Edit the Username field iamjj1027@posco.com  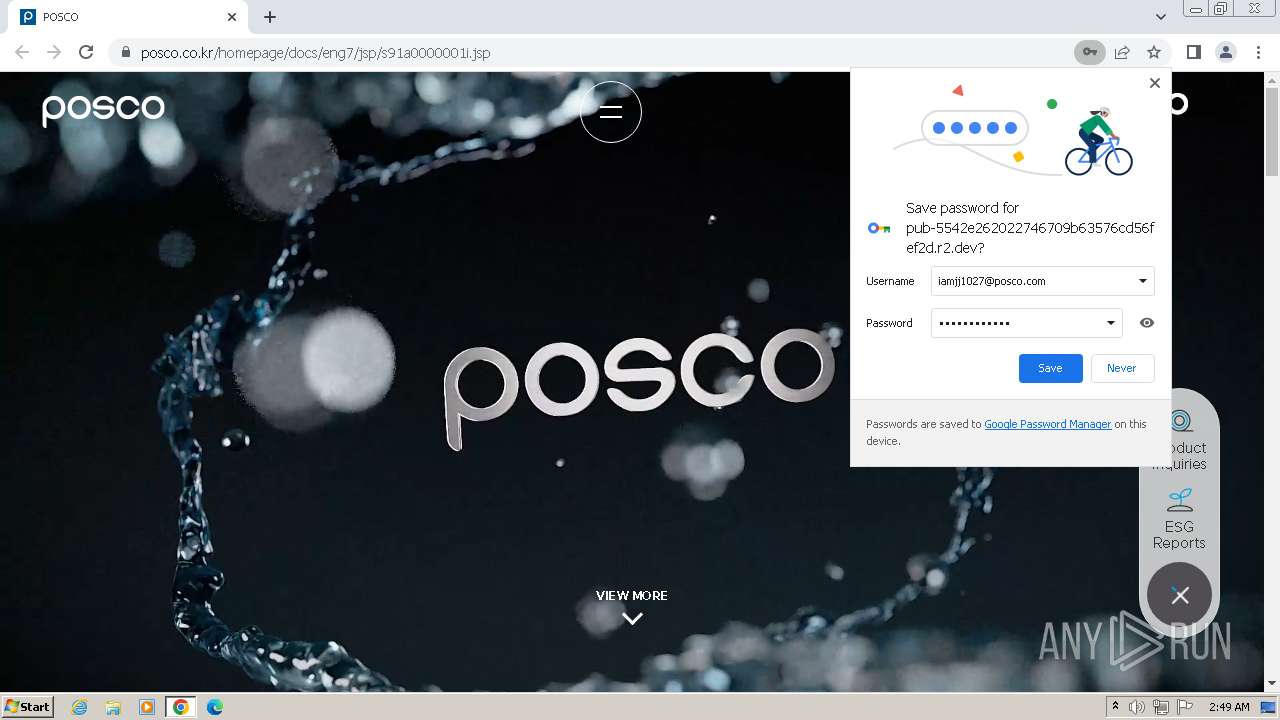tap(1042, 281)
